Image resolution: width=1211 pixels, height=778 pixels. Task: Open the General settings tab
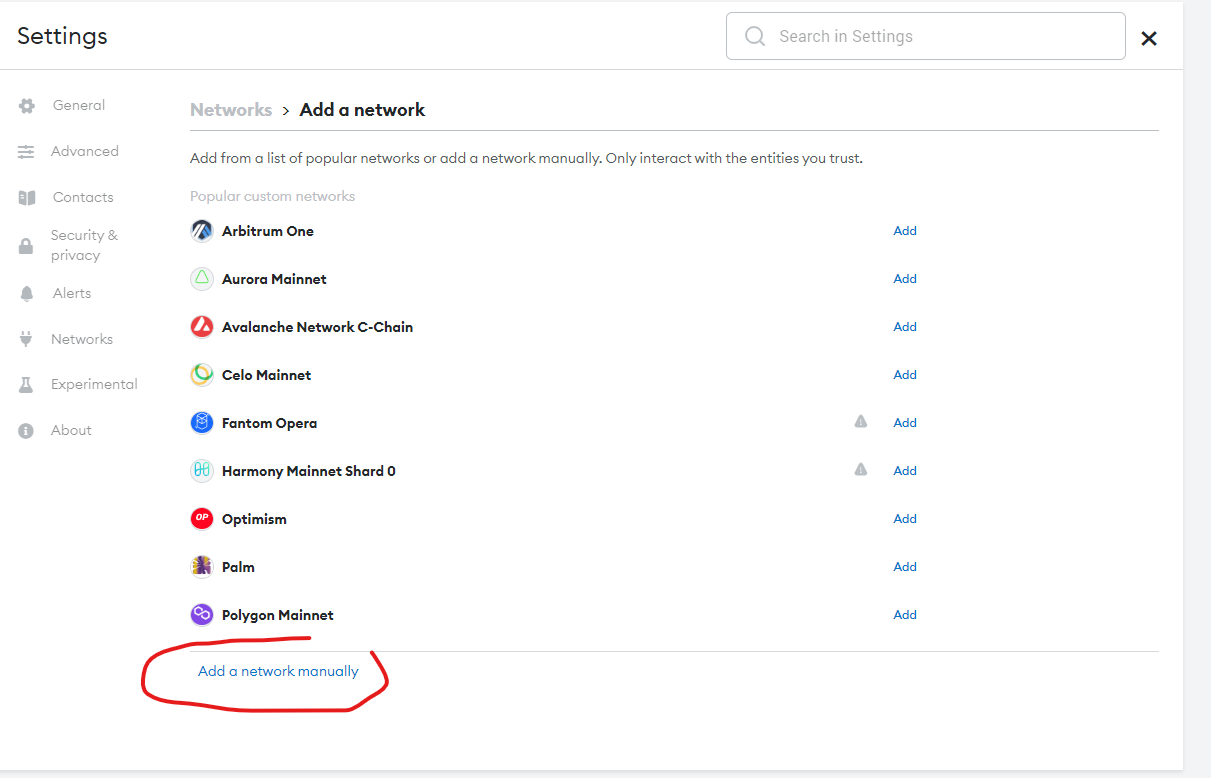point(79,106)
